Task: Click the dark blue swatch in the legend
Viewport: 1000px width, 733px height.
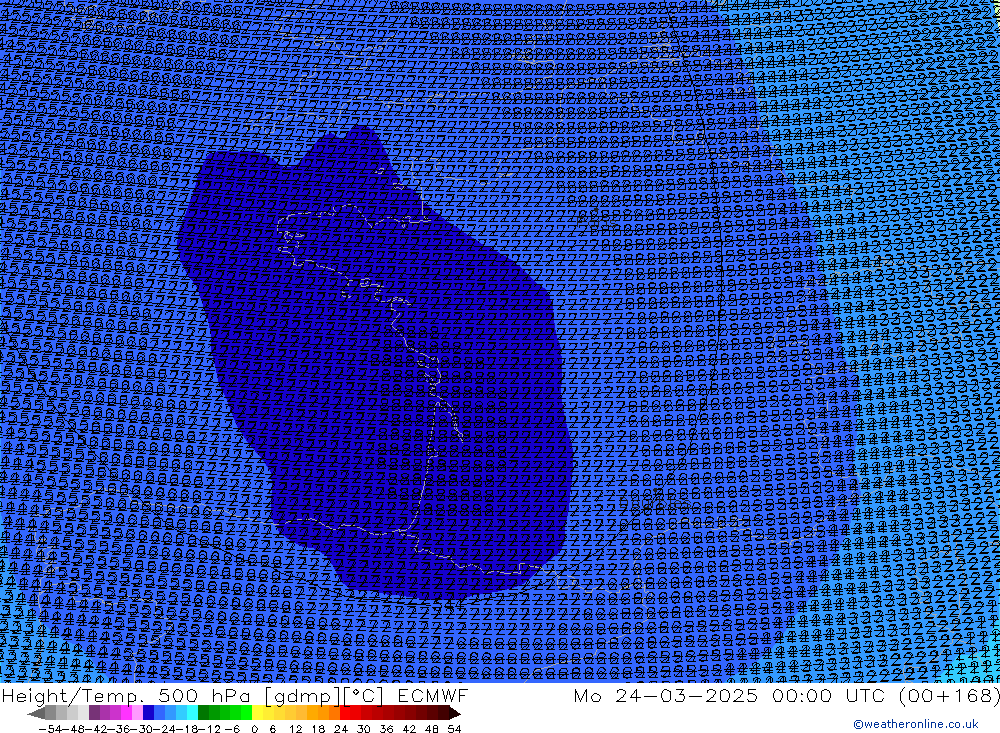Action: 148,713
